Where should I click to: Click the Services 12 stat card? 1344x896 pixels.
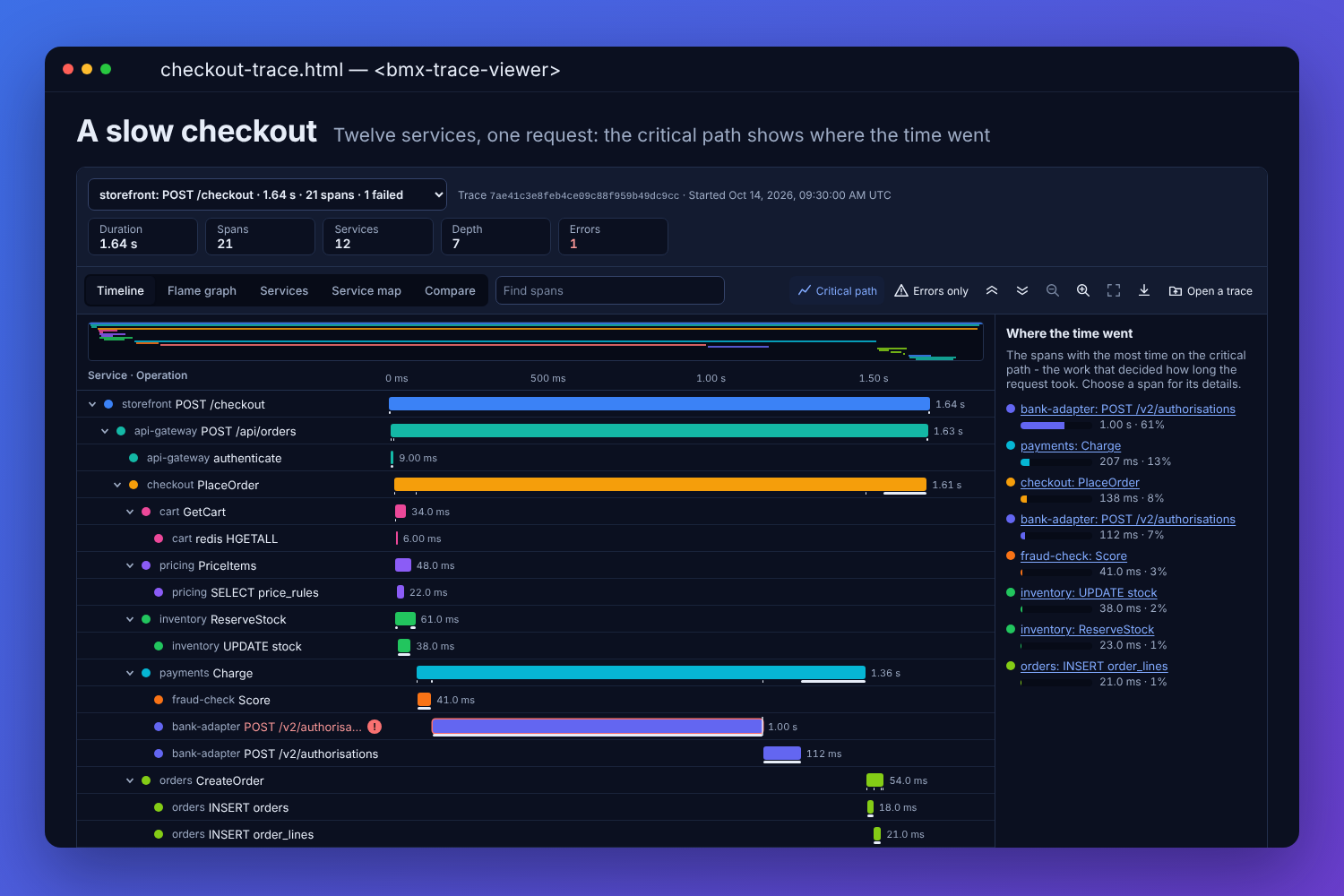(378, 237)
